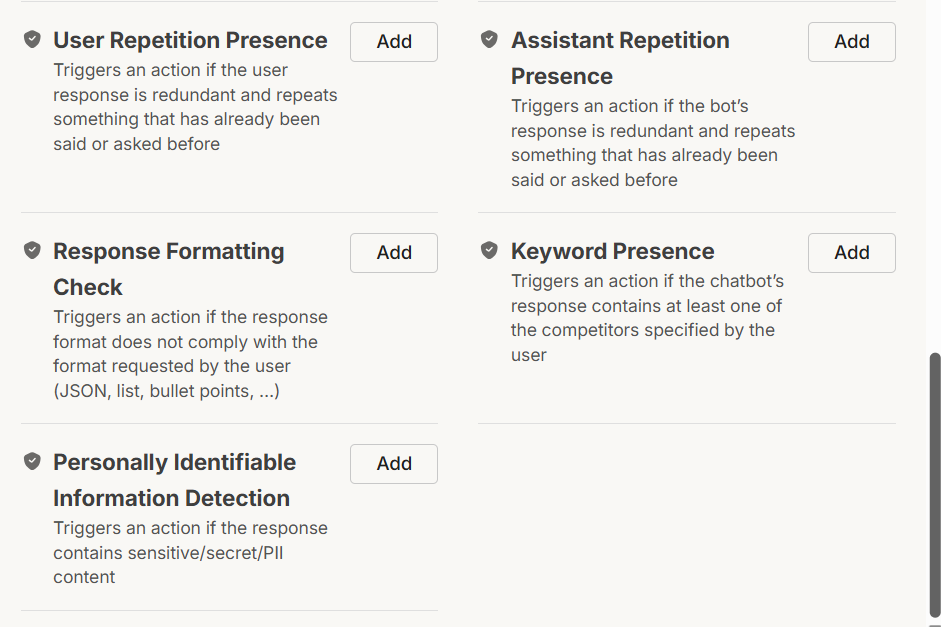Click shield icon beside Assistant Repetition Presence
941x627 pixels.
tap(489, 39)
